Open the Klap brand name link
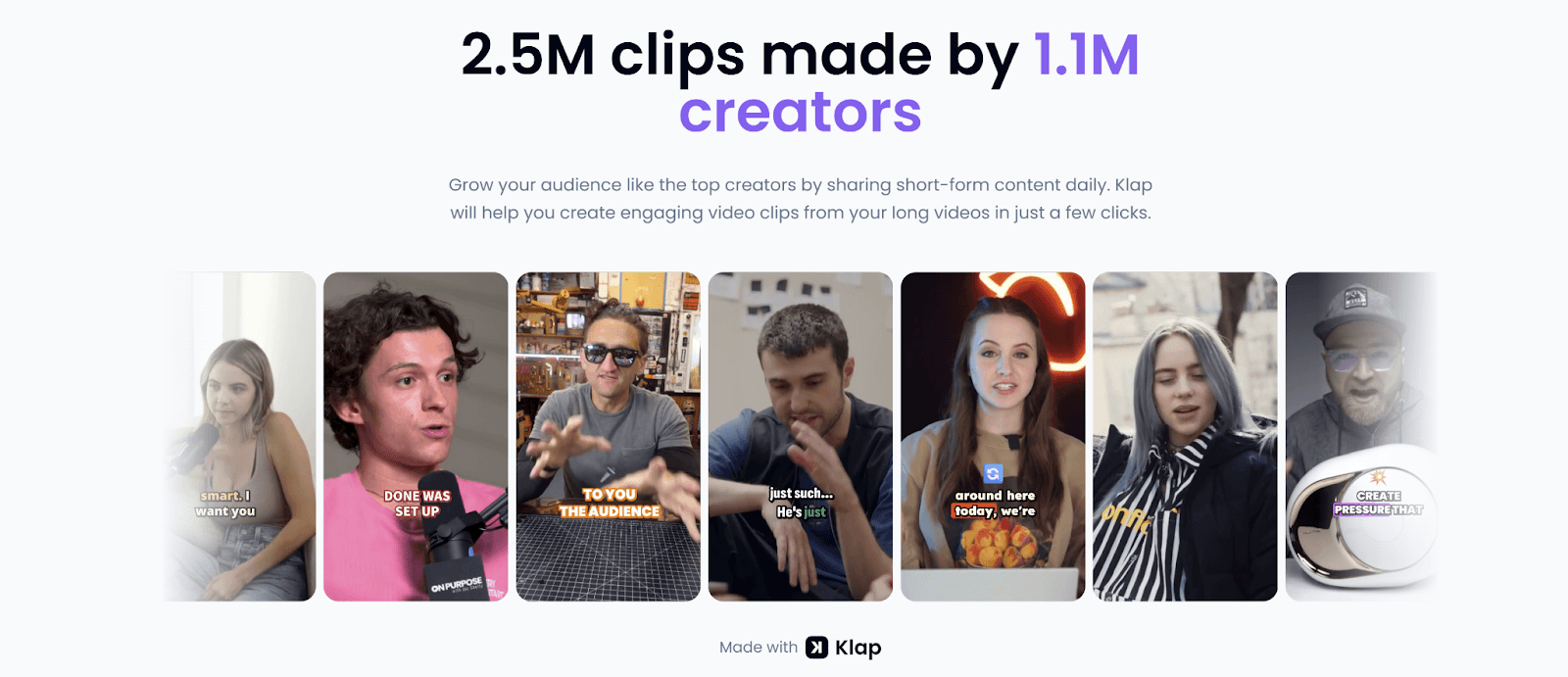 pos(857,648)
